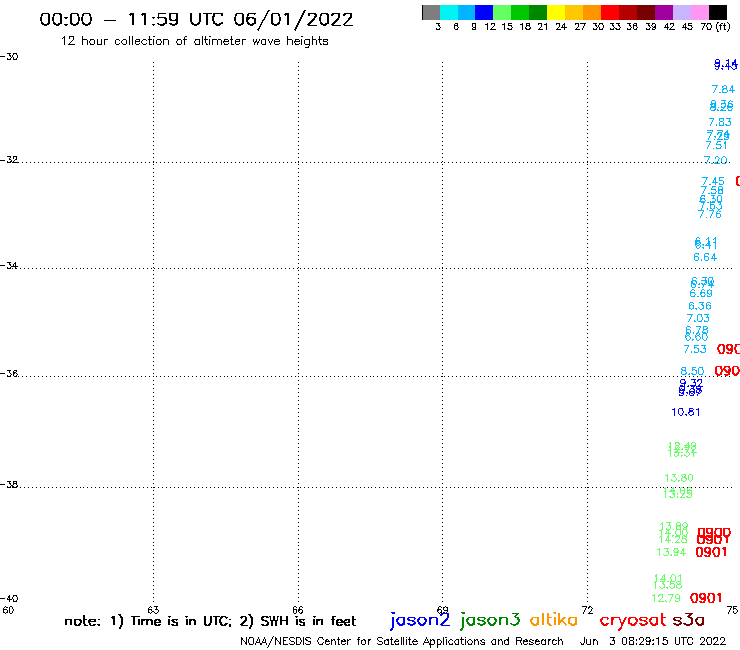The height and width of the screenshot is (650, 740).
Task: Select the '75' longitude axis label
Action: pyautogui.click(x=732, y=610)
